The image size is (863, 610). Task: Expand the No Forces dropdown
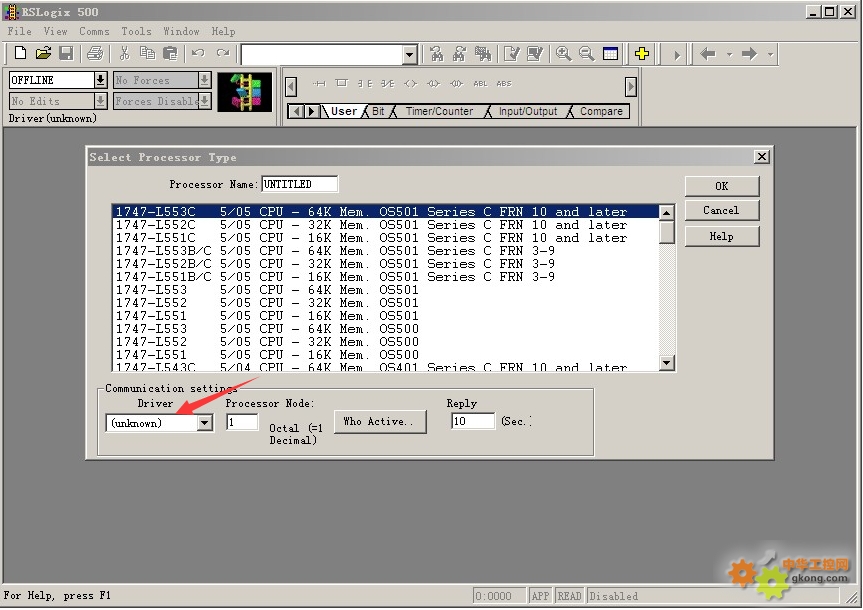click(x=204, y=80)
